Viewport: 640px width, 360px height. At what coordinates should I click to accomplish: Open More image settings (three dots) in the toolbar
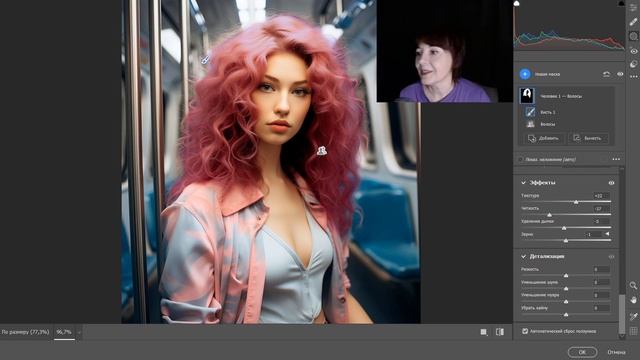(633, 76)
